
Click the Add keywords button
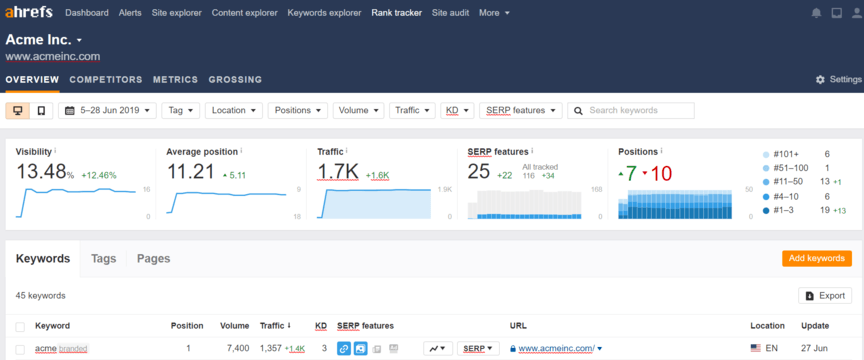click(817, 259)
